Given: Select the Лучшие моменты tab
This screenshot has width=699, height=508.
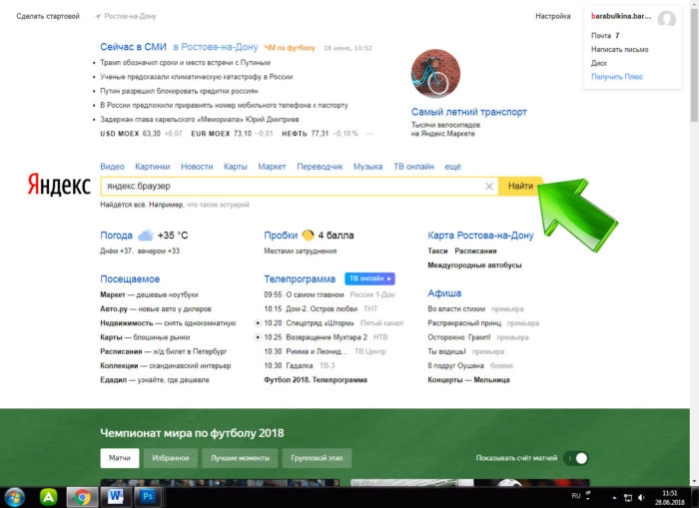Looking at the screenshot, I should (240, 458).
